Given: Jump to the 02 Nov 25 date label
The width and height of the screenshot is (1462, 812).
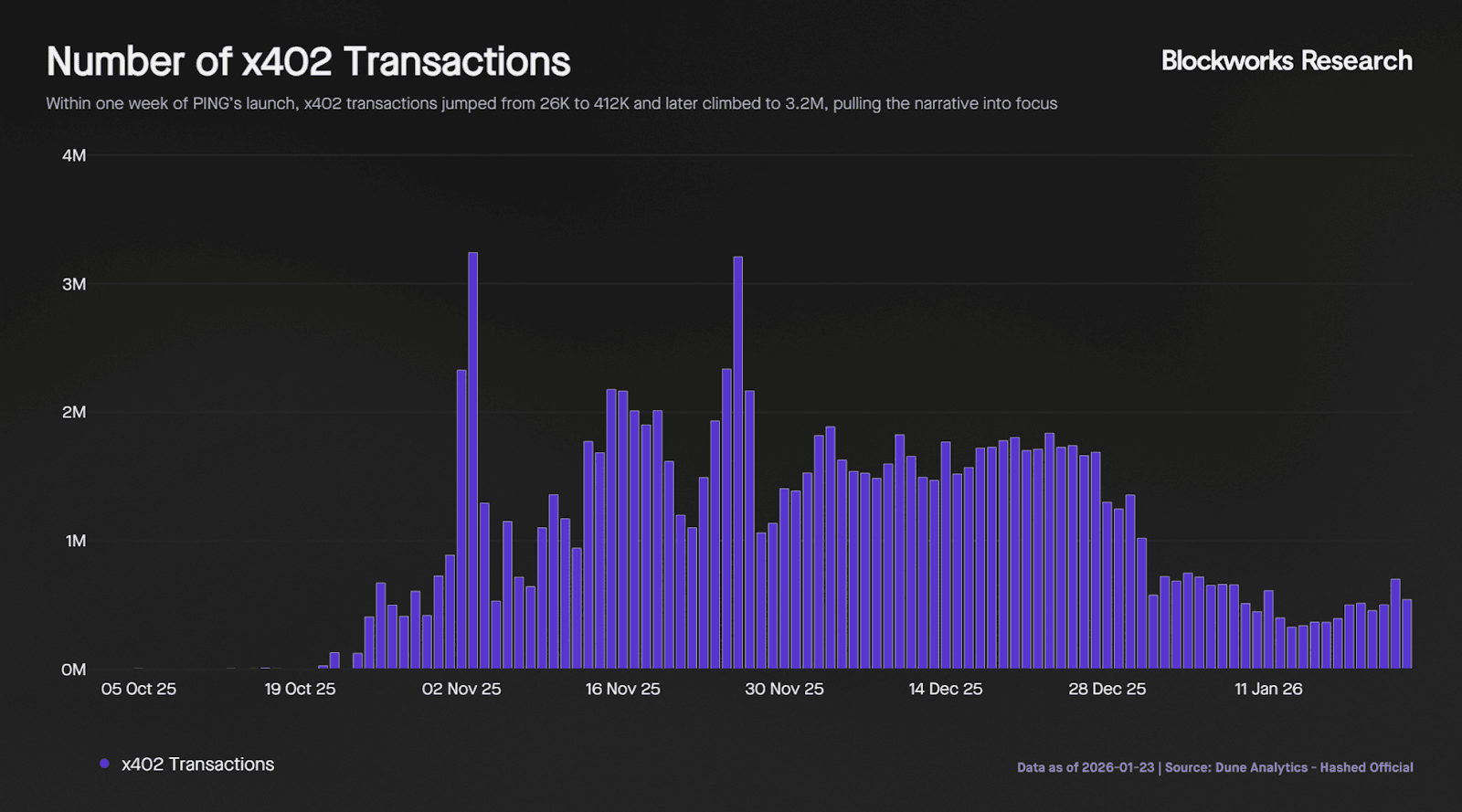Looking at the screenshot, I should coord(461,689).
